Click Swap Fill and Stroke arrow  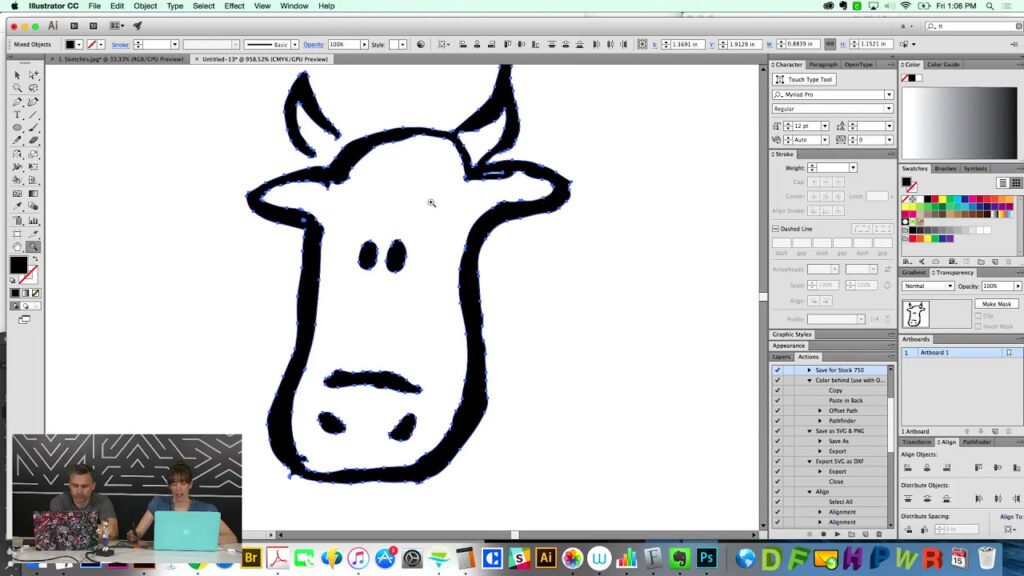coord(35,259)
